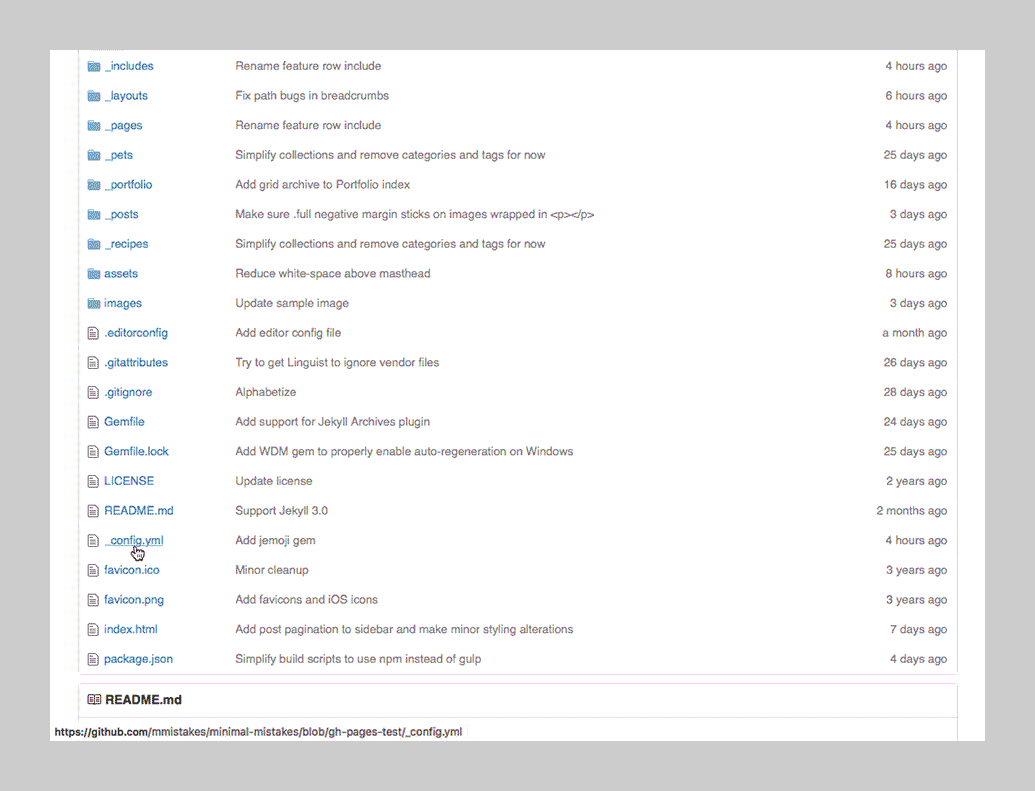Open the _layouts folder

click(x=127, y=95)
